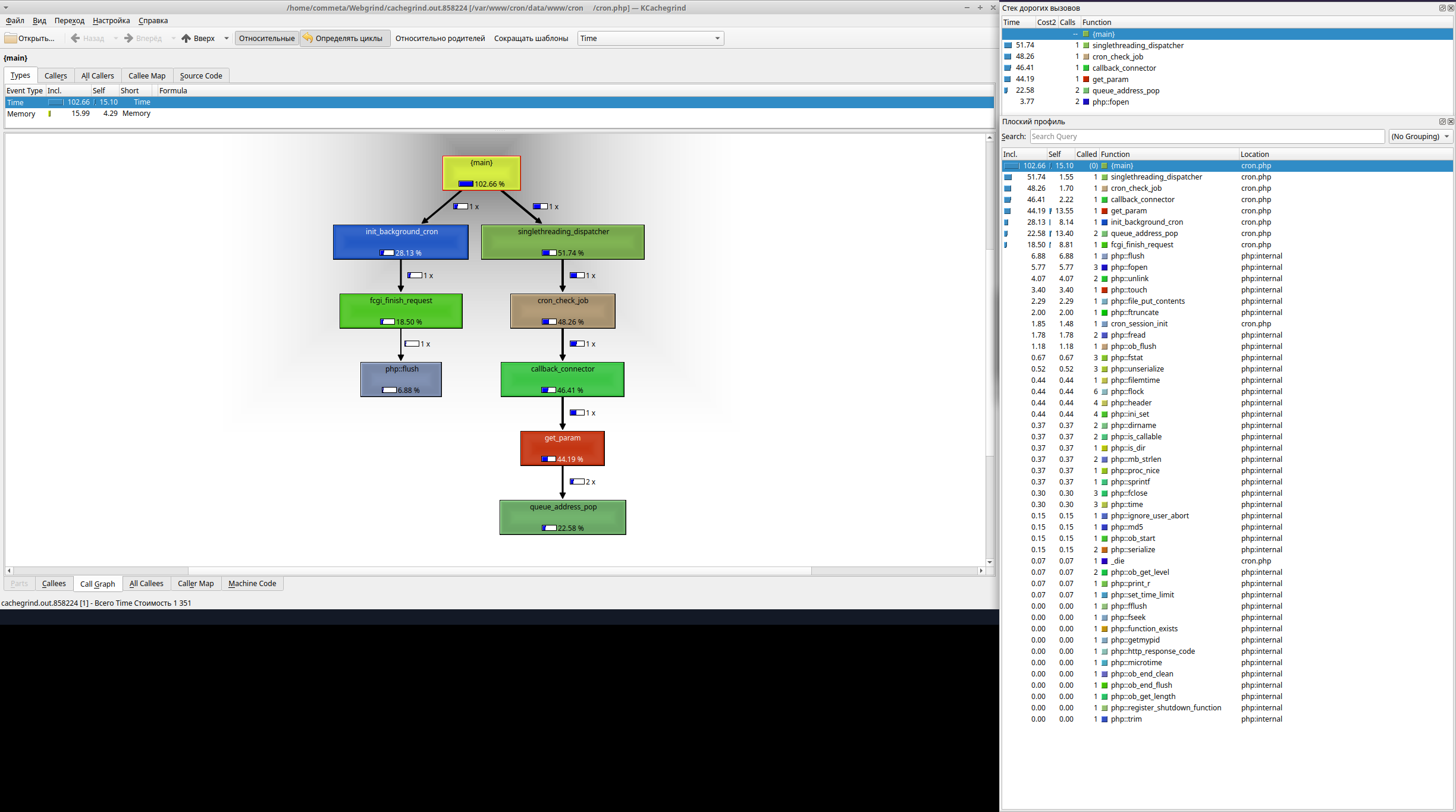Screen dimensions: 1456x812
Task: Toggle the Относительные relative cost button
Action: pos(266,38)
